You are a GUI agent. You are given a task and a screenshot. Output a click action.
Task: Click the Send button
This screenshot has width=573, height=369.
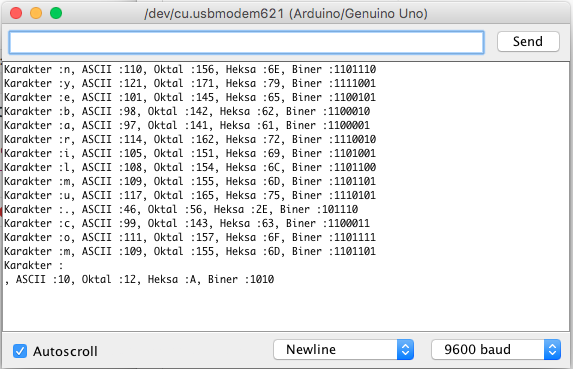528,41
